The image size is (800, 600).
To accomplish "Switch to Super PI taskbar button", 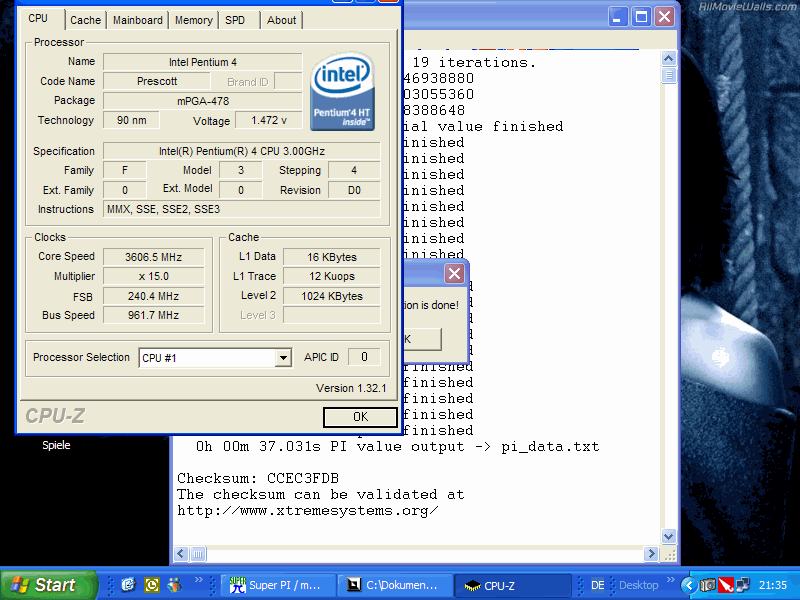I will (278, 585).
